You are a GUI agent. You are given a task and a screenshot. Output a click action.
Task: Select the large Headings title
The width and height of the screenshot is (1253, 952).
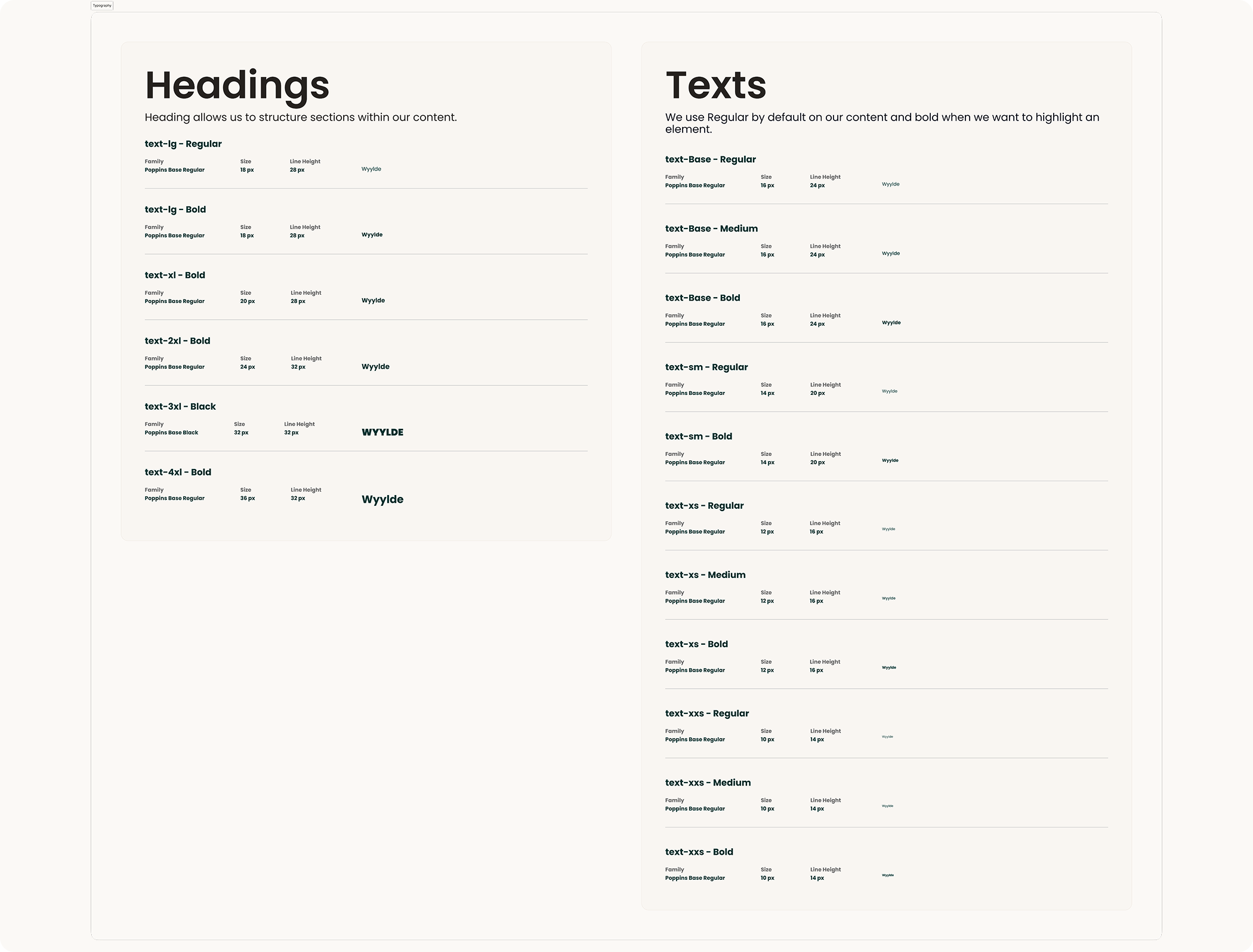click(237, 86)
